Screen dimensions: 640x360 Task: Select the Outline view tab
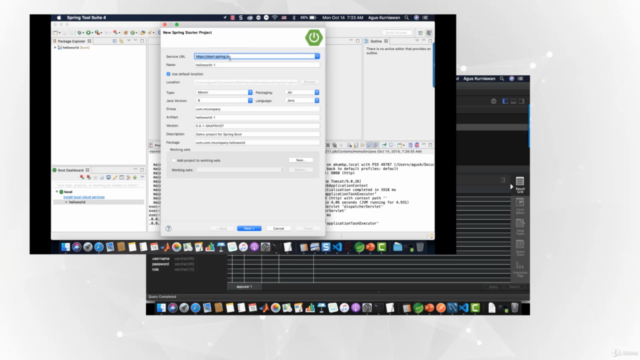pos(376,41)
